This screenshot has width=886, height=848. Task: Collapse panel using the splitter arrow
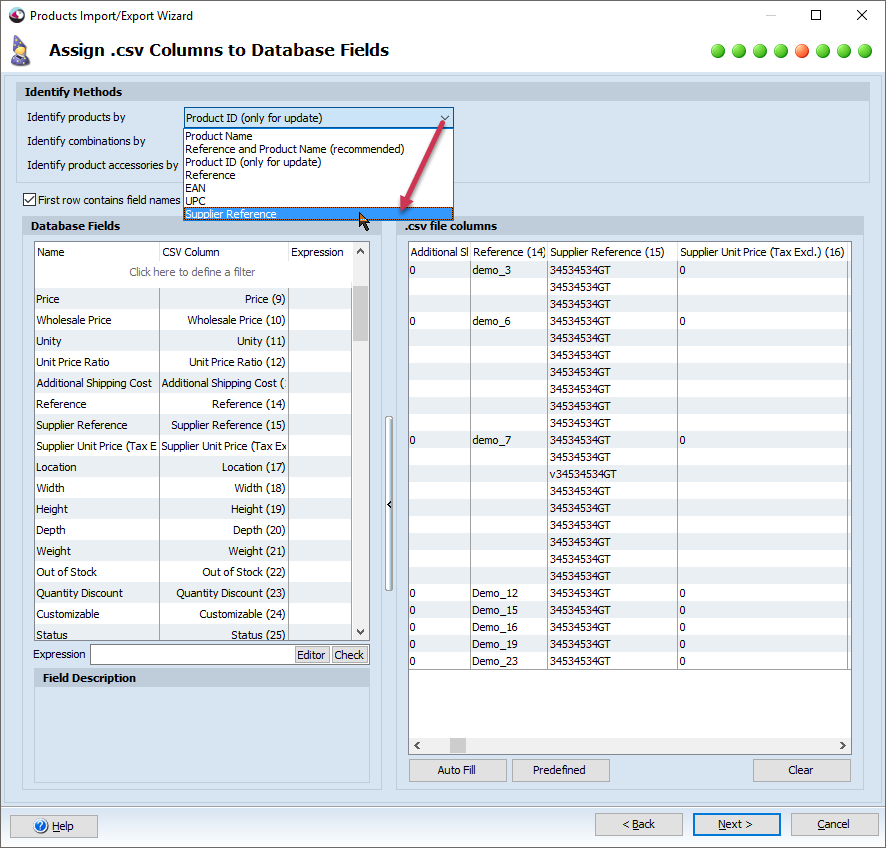(389, 505)
